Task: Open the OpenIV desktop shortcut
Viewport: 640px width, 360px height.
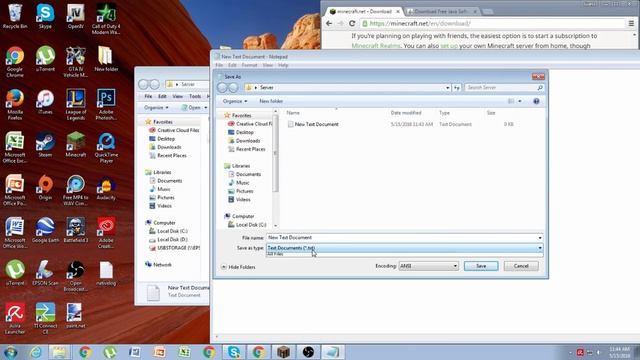Action: point(76,16)
